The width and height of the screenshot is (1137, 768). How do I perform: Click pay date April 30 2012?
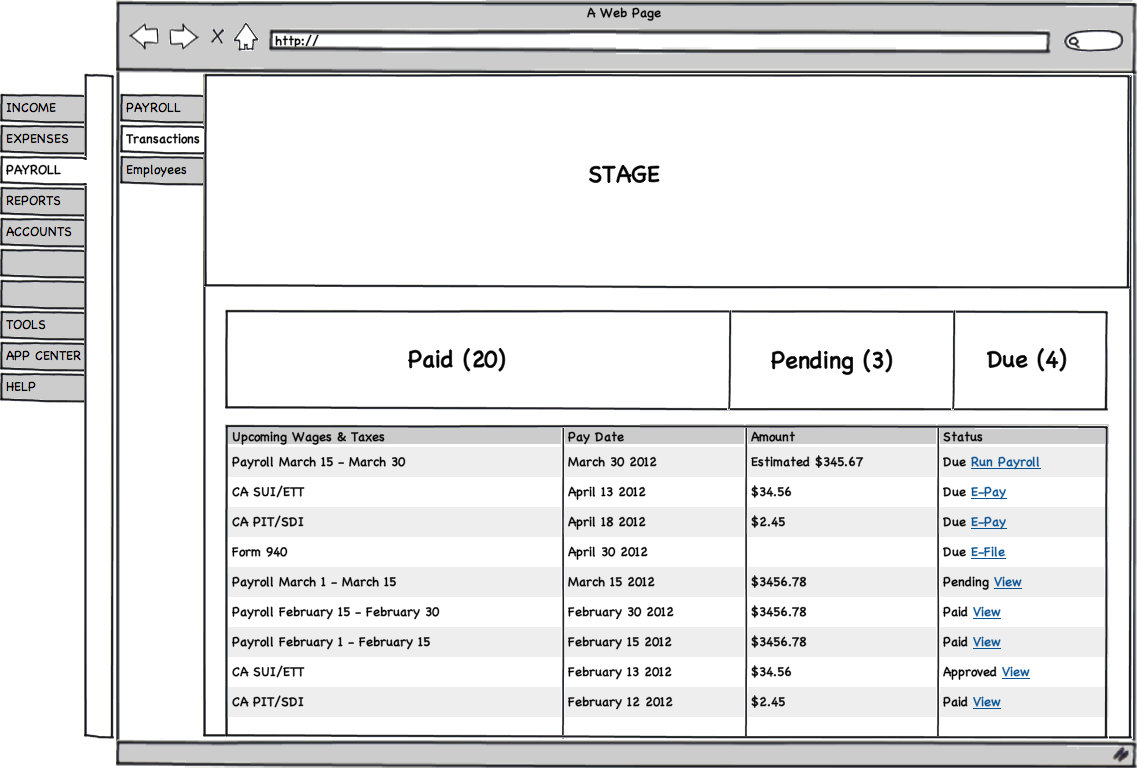608,552
